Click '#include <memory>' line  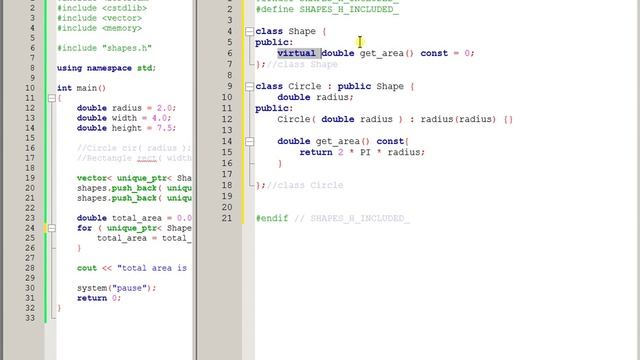click(99, 28)
